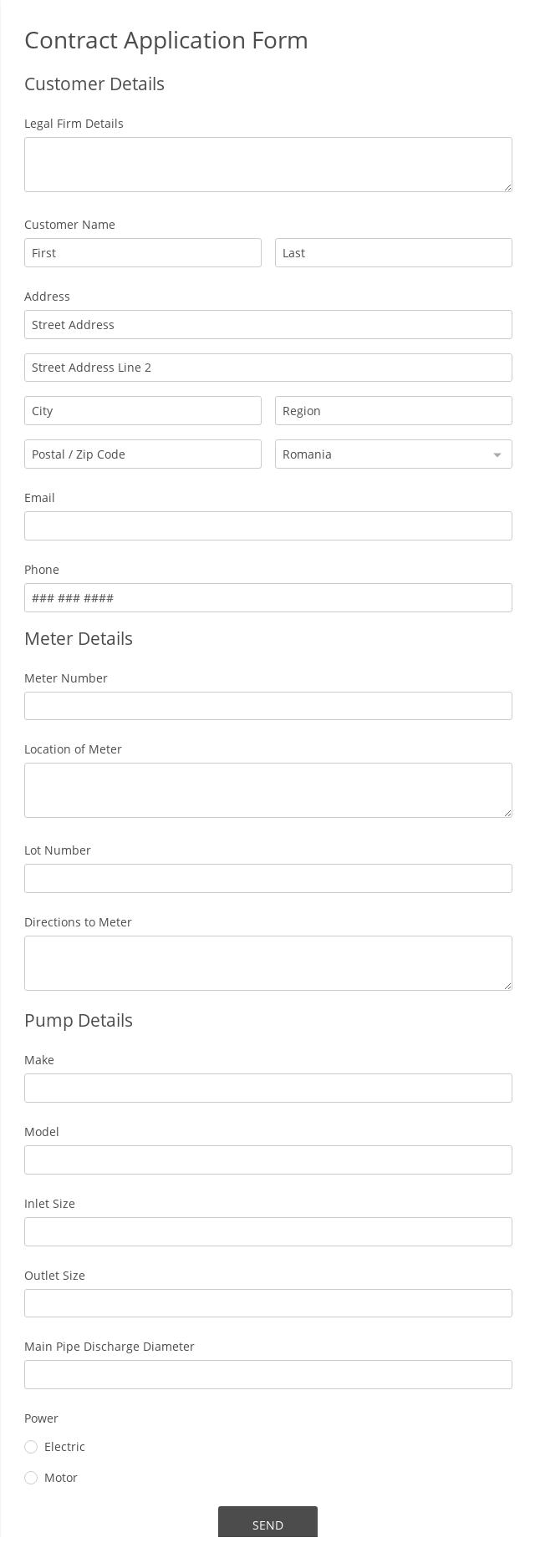Click the Directions to Meter text area

click(x=267, y=962)
